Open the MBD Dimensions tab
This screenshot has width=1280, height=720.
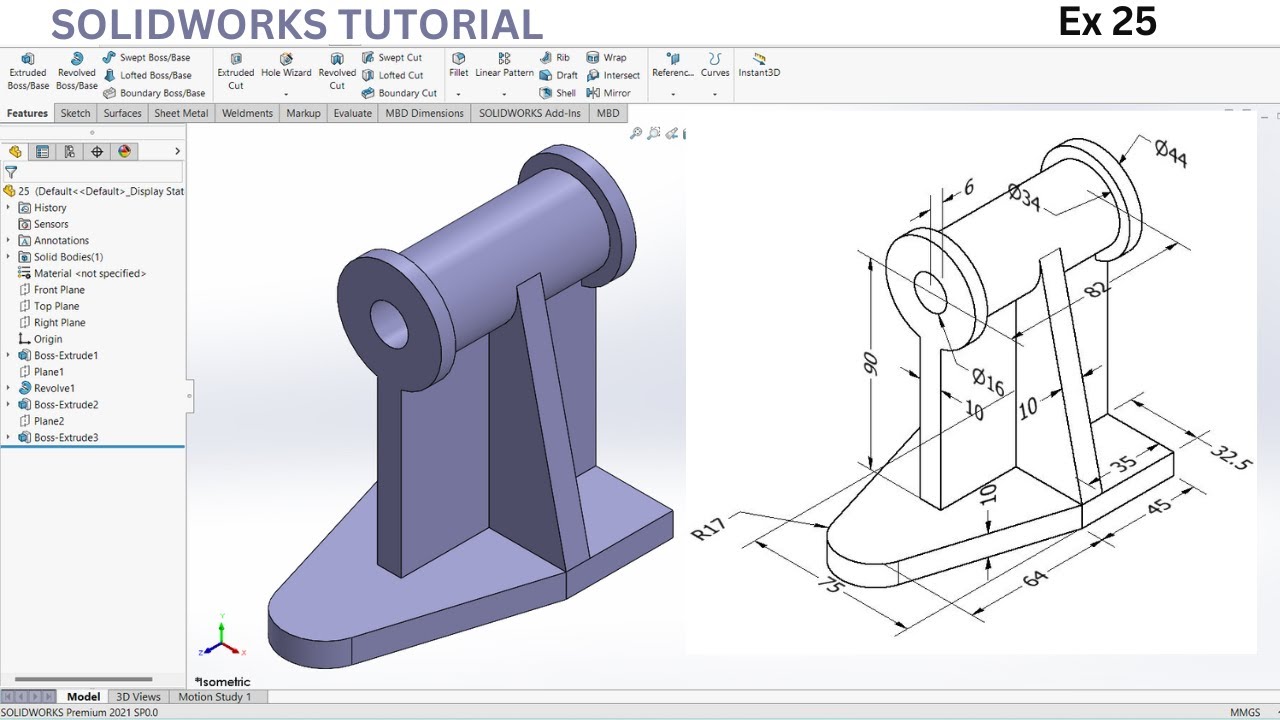pos(425,113)
